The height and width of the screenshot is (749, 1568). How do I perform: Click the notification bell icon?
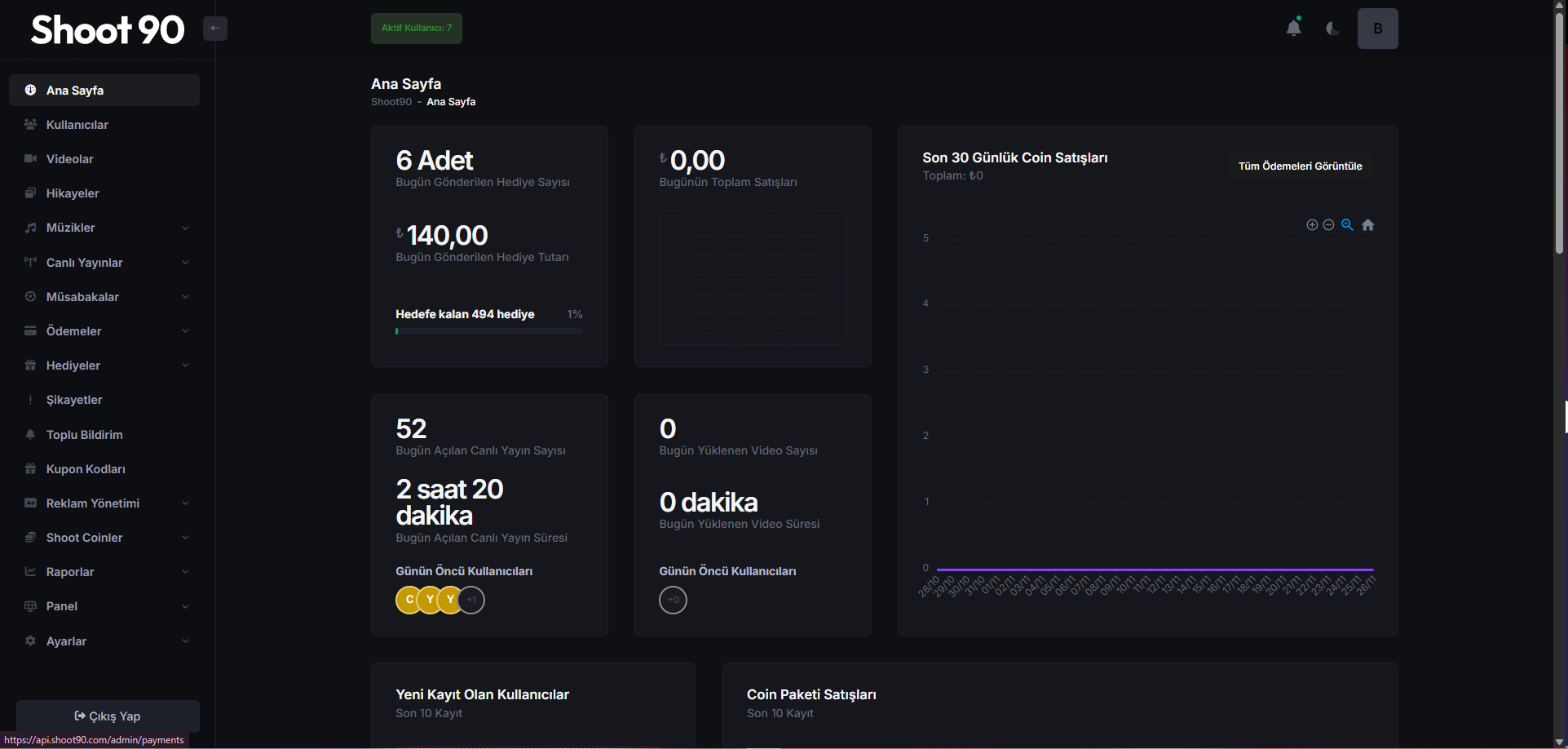pyautogui.click(x=1293, y=29)
